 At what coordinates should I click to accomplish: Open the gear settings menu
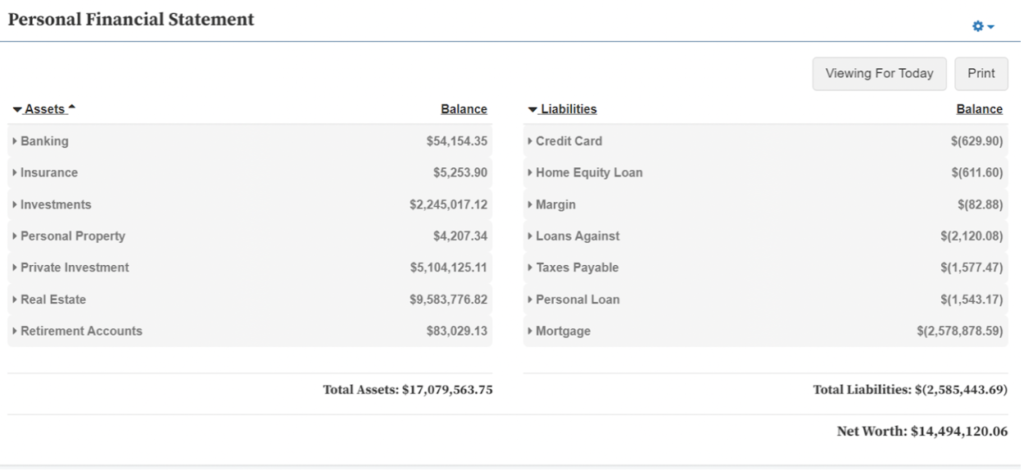984,25
